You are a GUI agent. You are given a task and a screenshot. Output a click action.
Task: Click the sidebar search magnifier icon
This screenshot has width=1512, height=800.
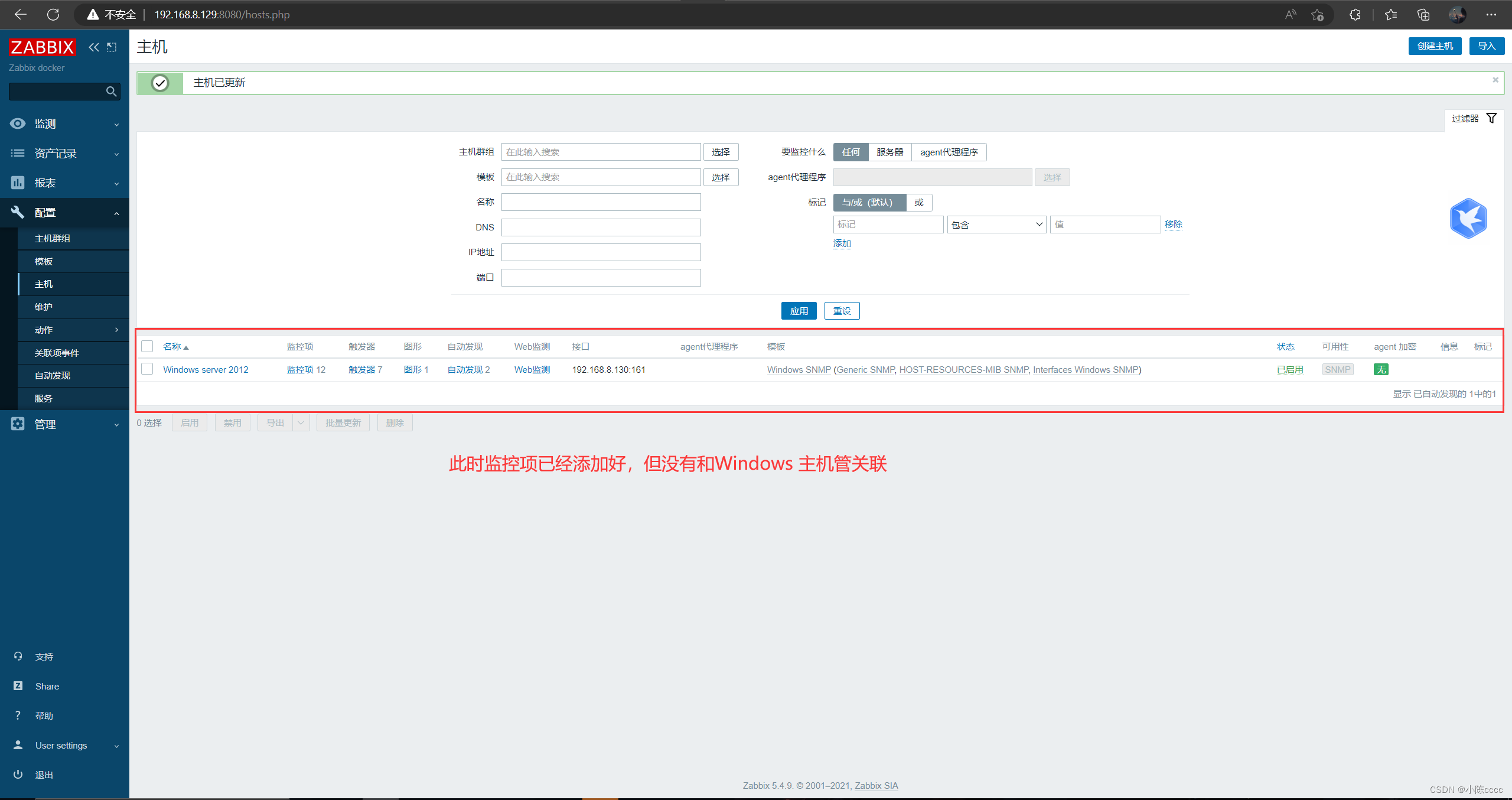(x=111, y=92)
